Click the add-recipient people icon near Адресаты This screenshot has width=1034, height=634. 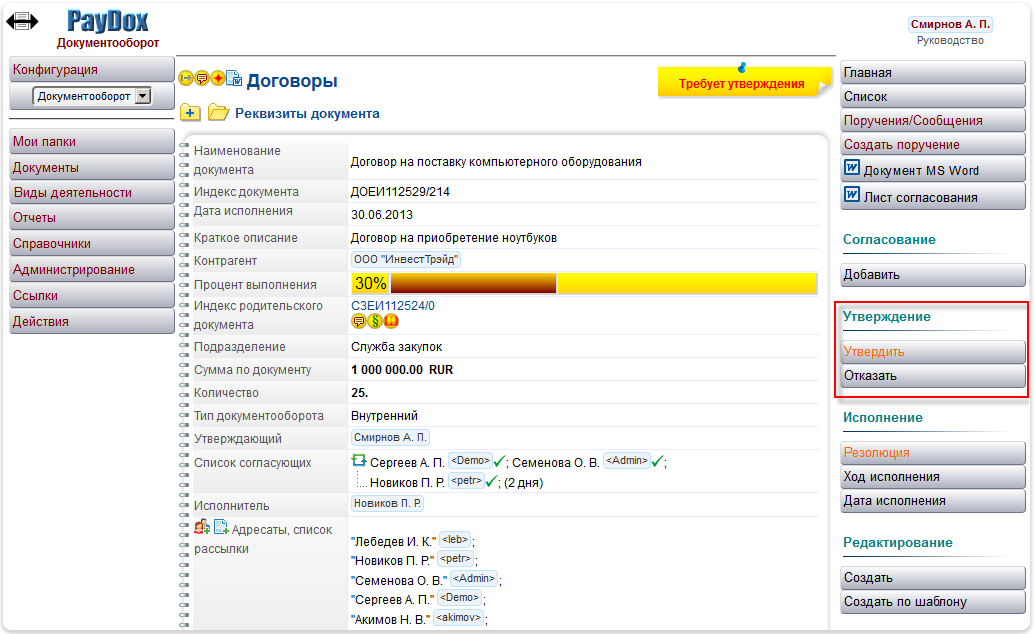click(202, 528)
